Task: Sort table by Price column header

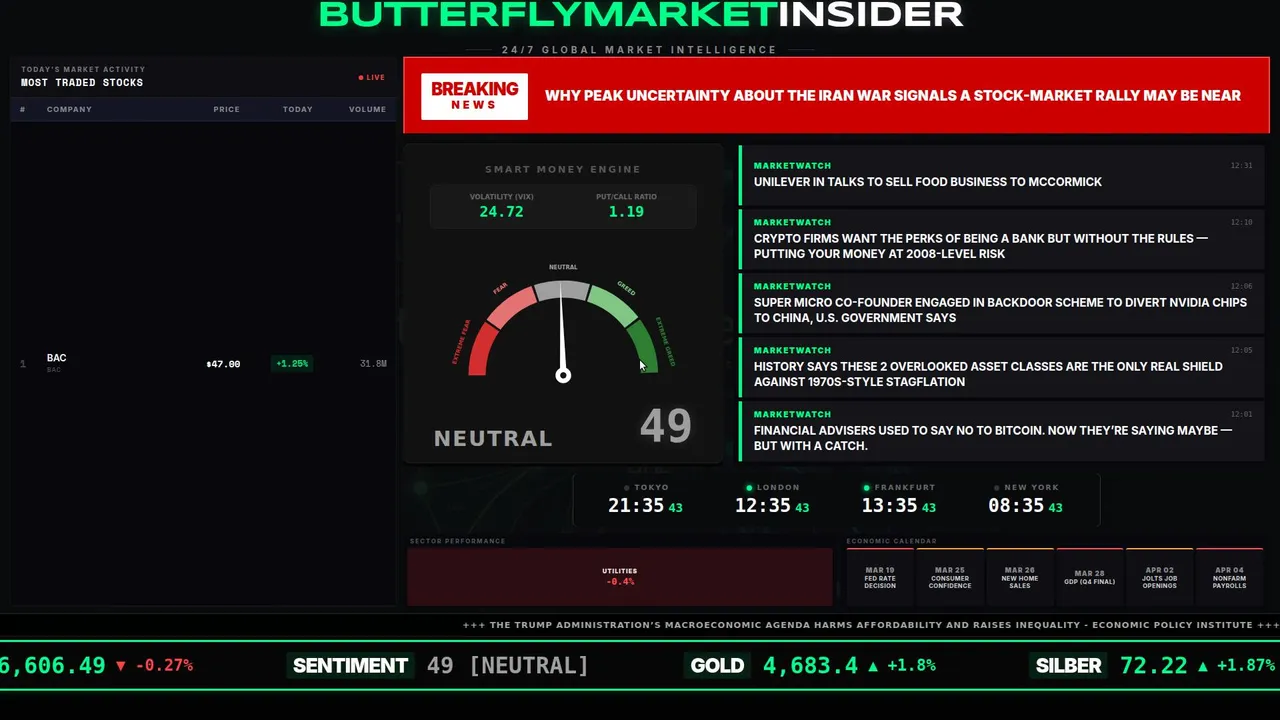Action: (226, 109)
